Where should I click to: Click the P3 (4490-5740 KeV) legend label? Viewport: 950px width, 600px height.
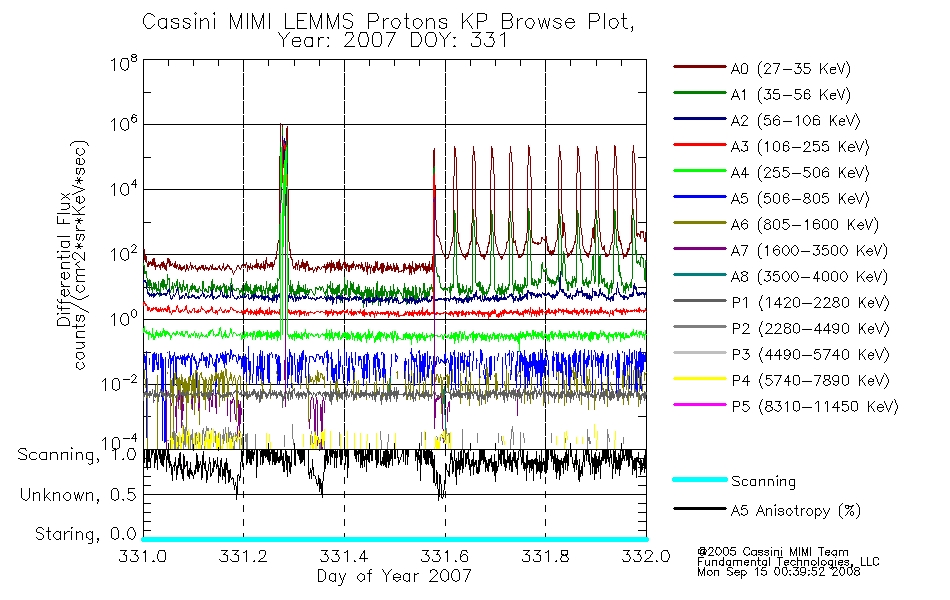[810, 355]
